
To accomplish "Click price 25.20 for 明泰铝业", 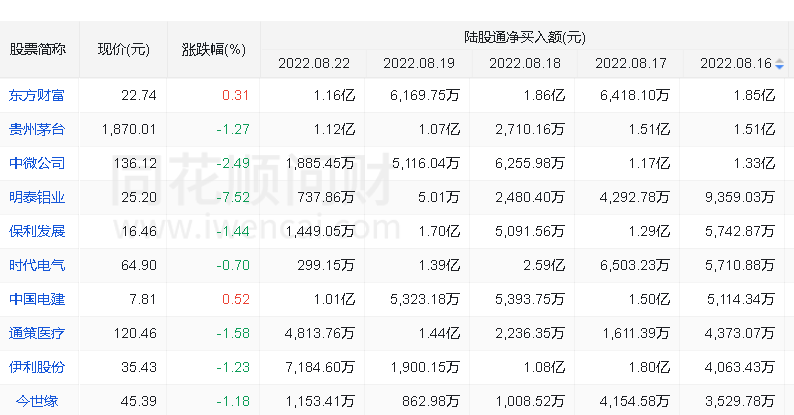I will [x=139, y=197].
